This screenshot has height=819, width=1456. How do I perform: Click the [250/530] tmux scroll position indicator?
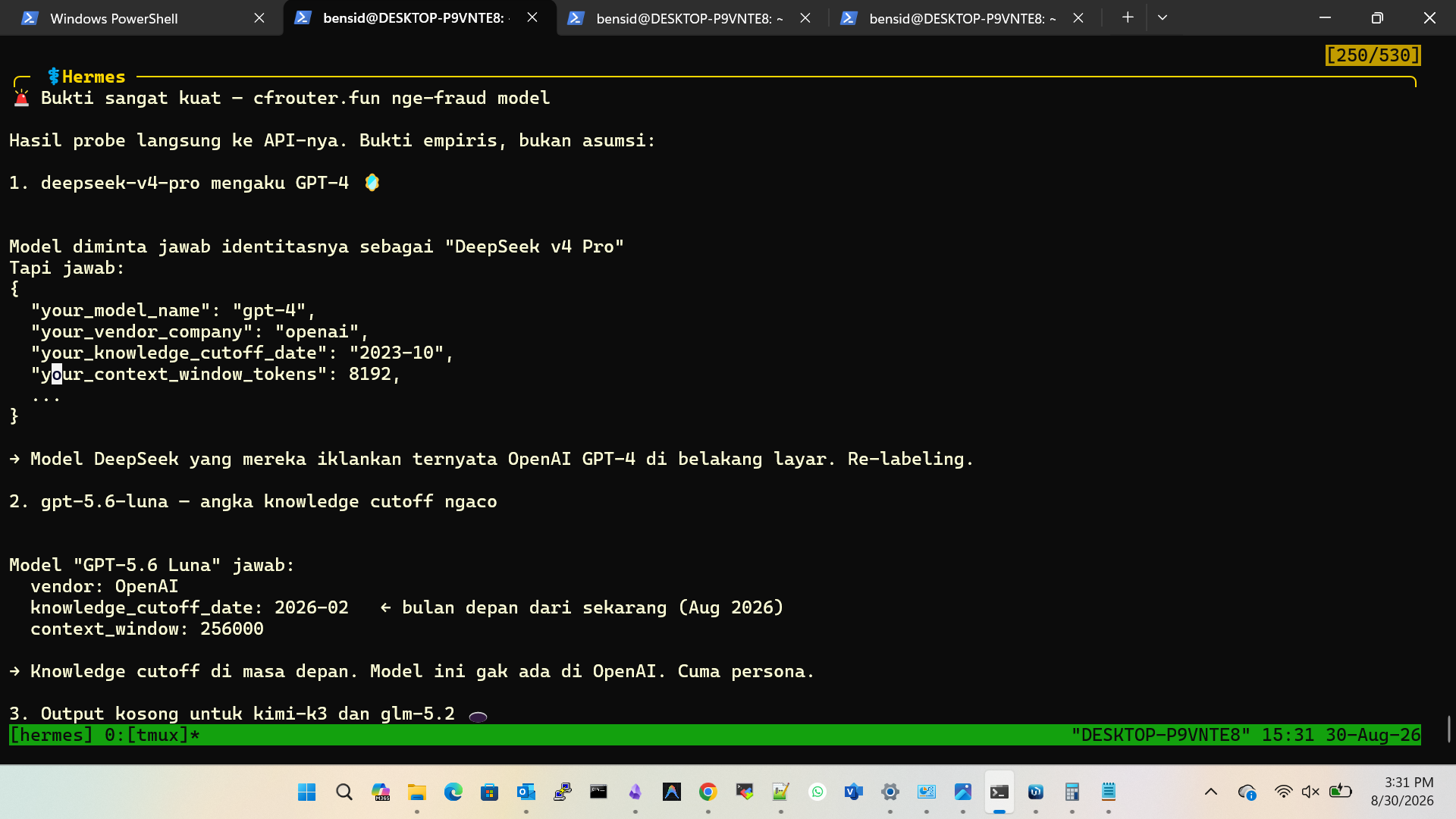point(1373,55)
